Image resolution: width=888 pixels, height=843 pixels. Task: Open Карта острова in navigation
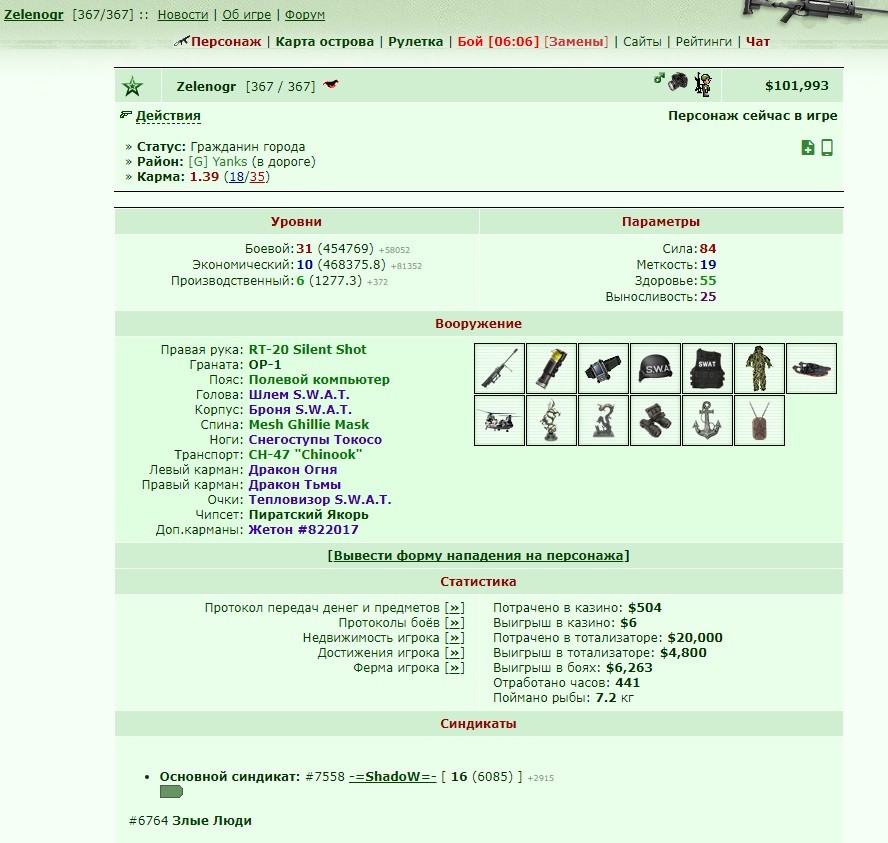[x=325, y=41]
